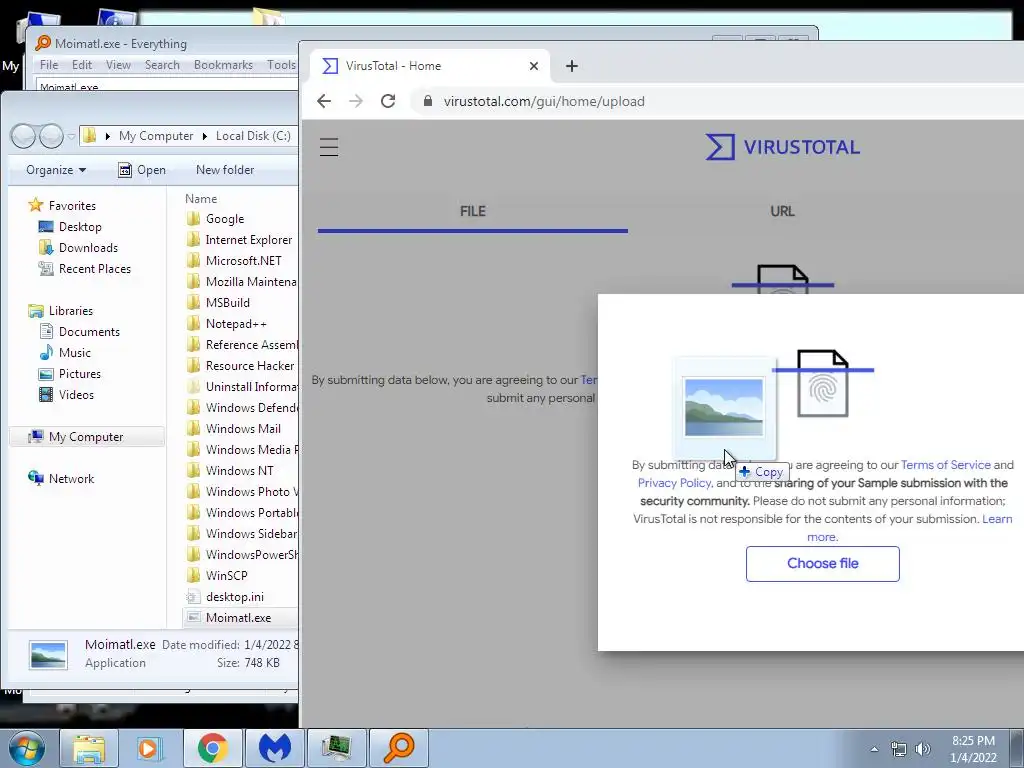Switch to the URL tab

(782, 211)
